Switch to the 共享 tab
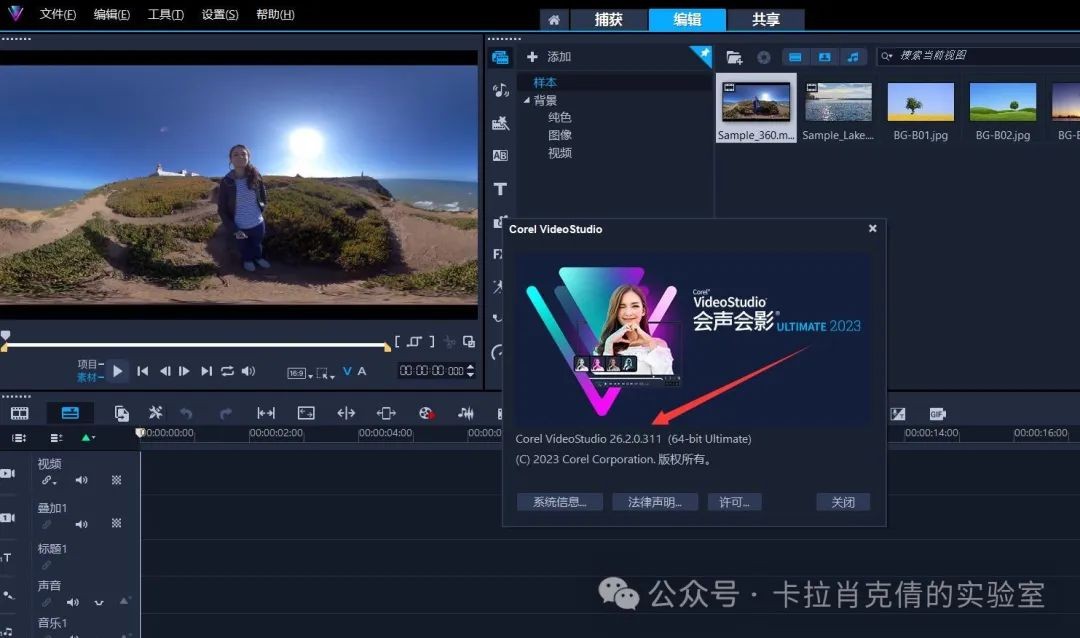 pos(766,19)
